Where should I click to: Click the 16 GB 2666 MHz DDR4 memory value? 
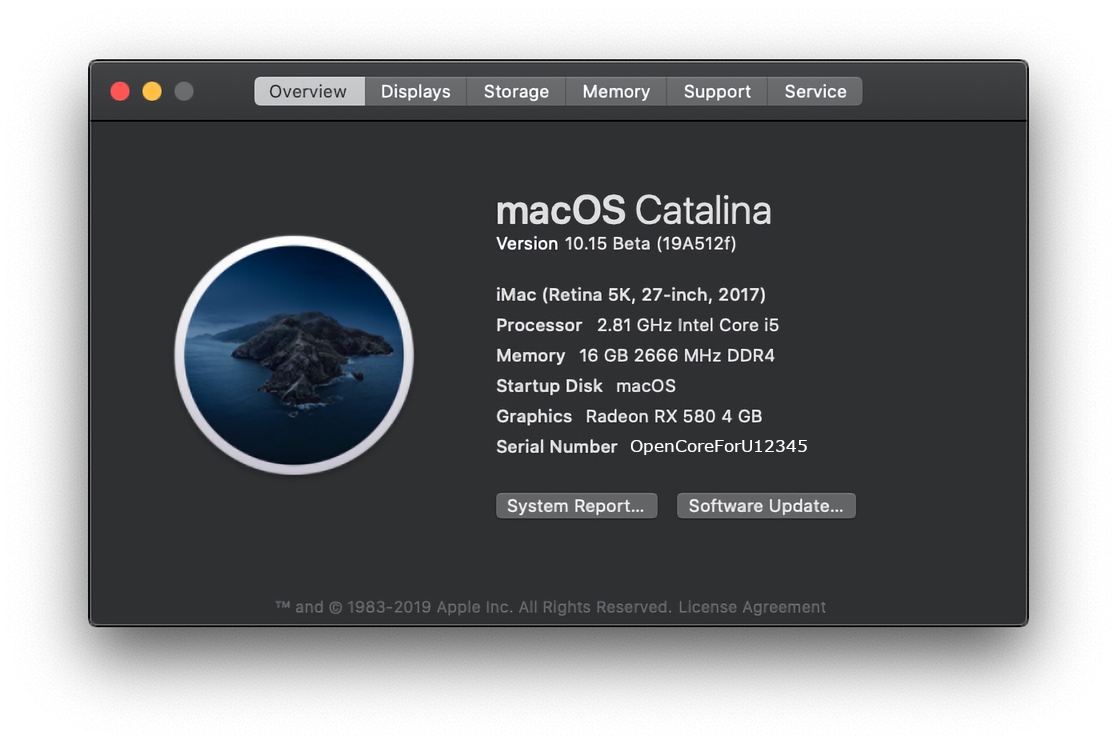677,356
